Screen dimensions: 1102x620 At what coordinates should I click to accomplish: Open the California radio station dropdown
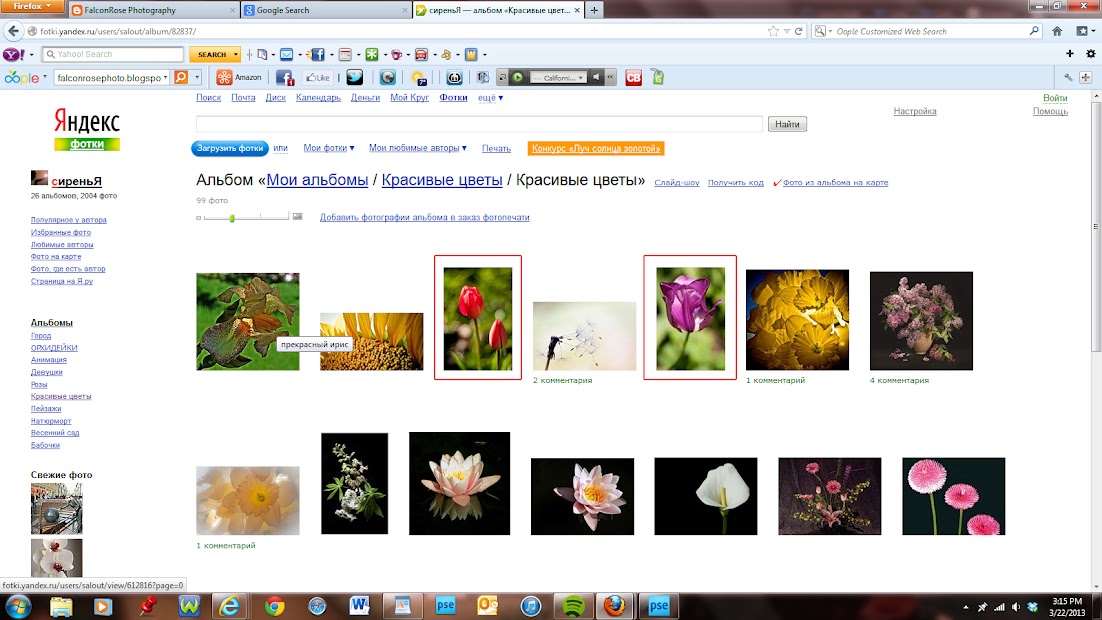(559, 77)
